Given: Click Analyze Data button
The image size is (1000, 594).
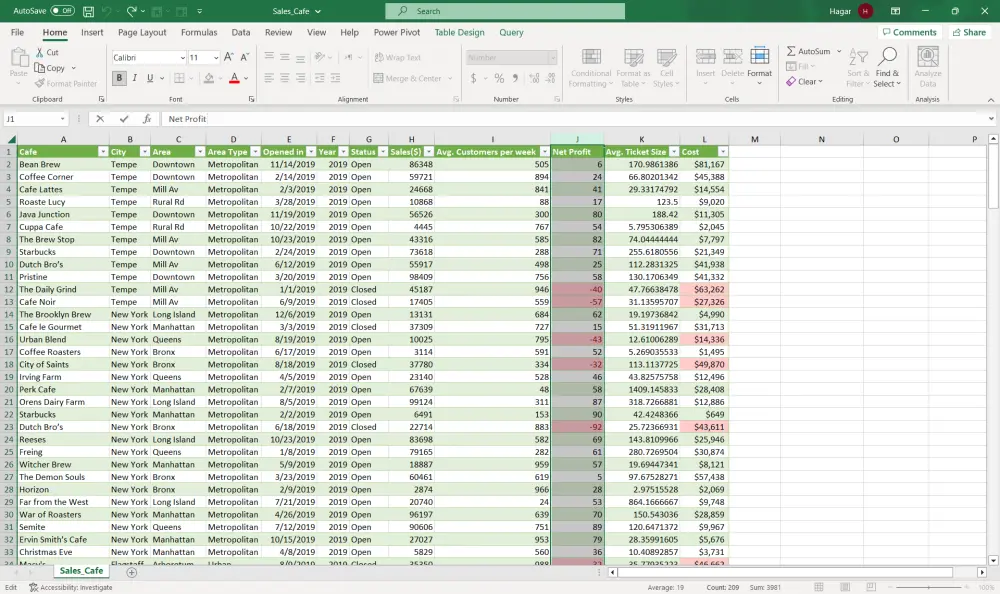Looking at the screenshot, I should click(x=927, y=67).
